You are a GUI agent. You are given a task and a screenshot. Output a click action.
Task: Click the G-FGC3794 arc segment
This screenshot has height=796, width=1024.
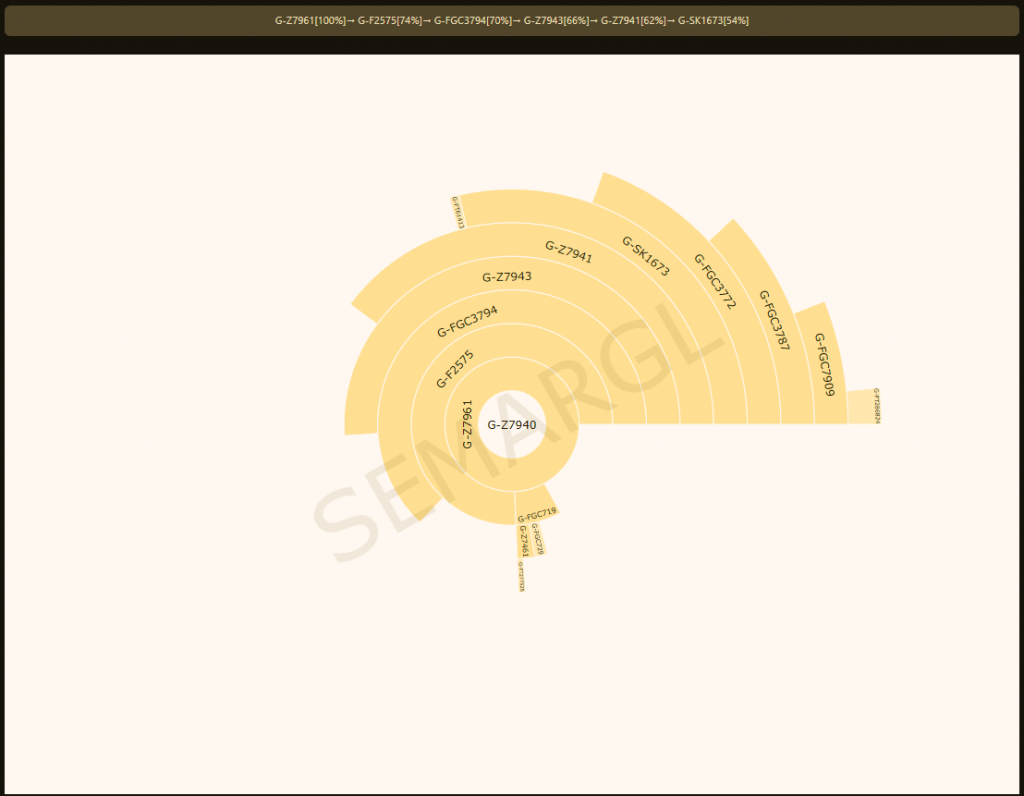pos(467,322)
